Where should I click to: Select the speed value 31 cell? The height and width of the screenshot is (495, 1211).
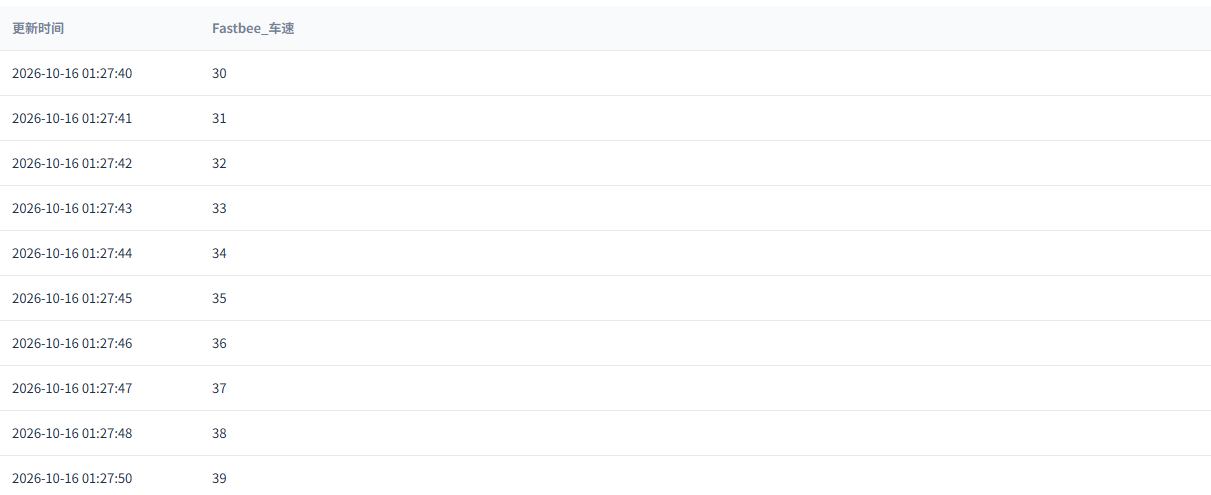(219, 118)
